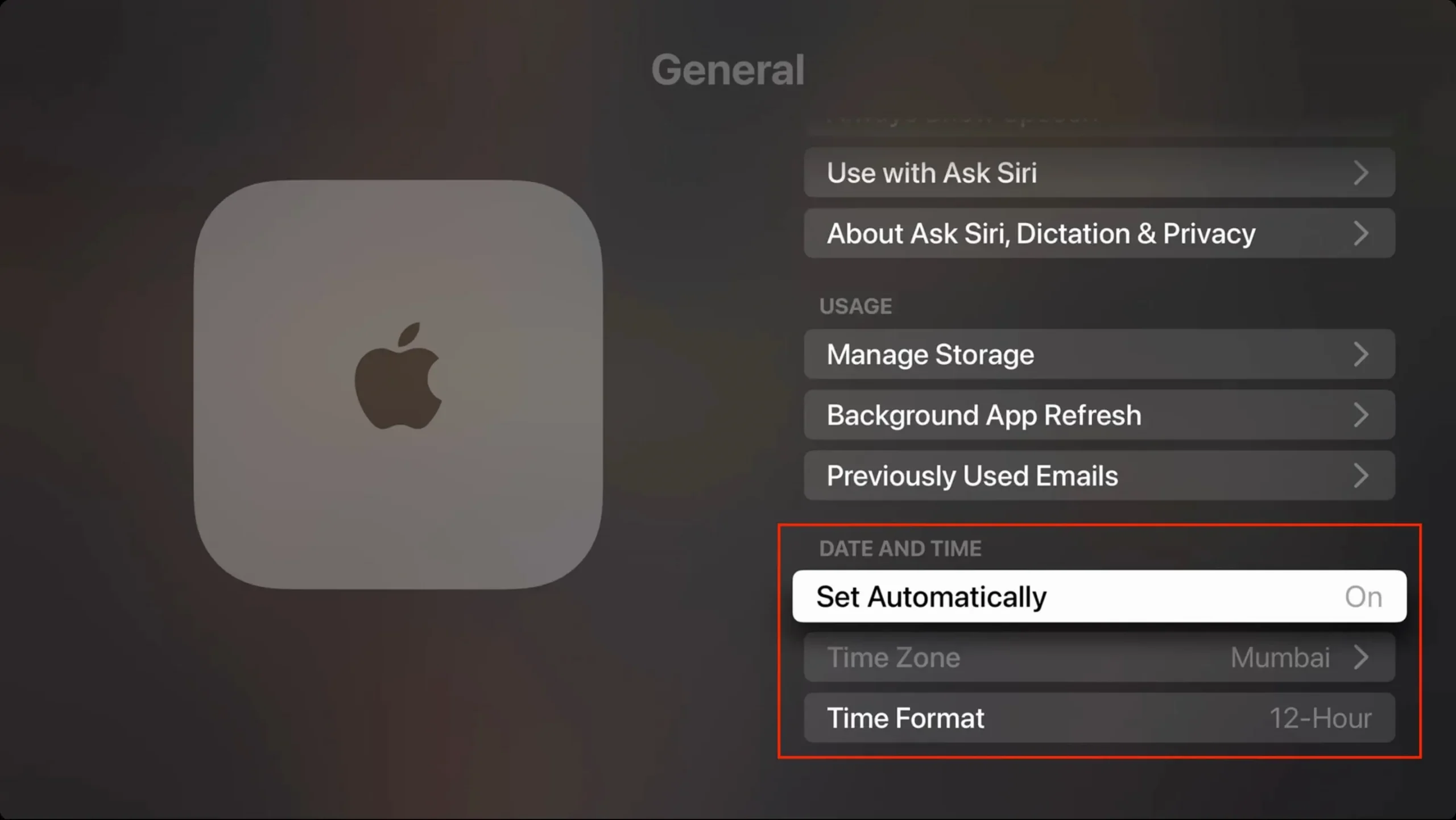The image size is (1456, 820).
Task: Select DATE AND TIME section header
Action: [x=898, y=548]
